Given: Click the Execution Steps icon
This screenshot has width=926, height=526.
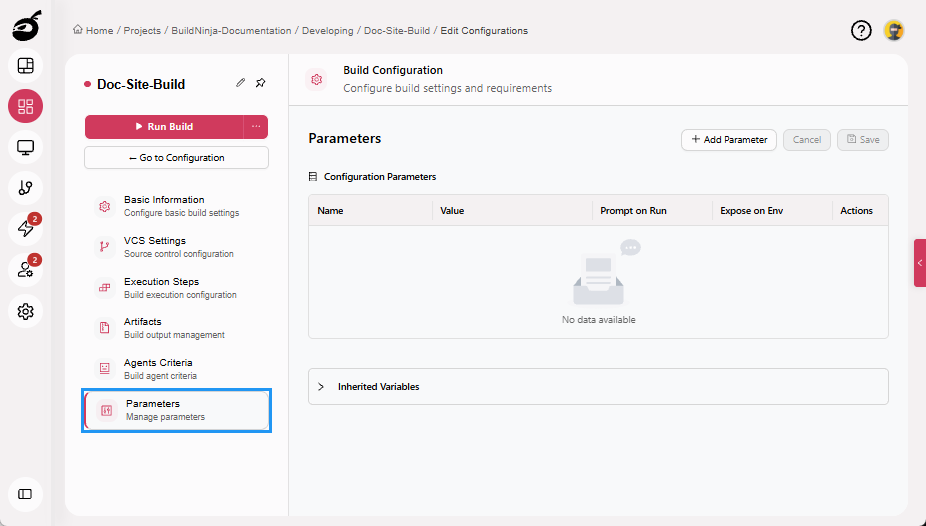Looking at the screenshot, I should 105,287.
